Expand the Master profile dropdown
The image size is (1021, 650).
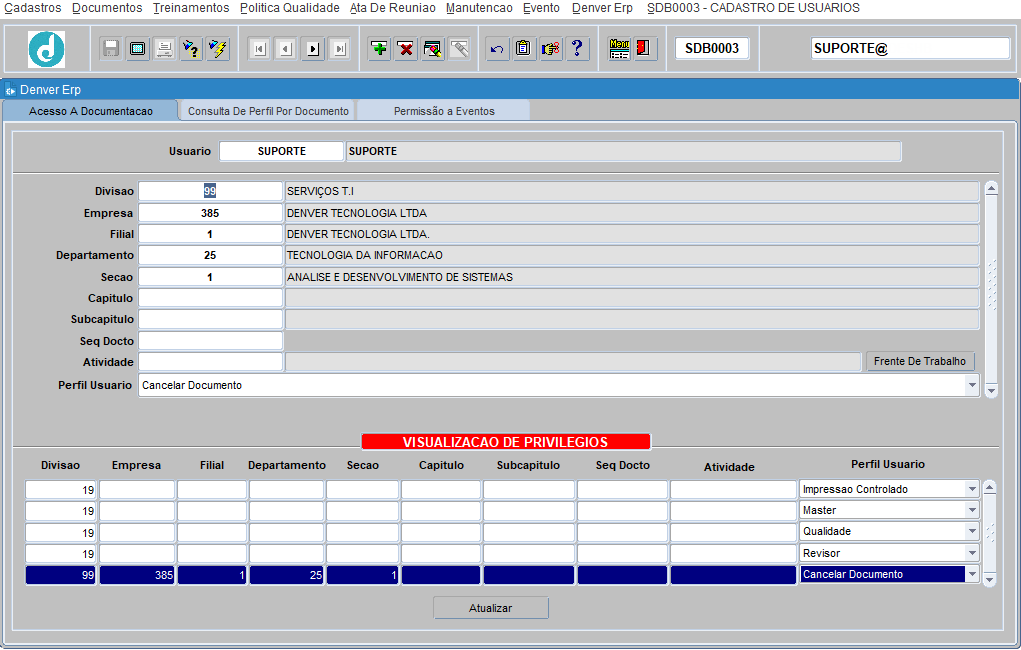point(972,510)
